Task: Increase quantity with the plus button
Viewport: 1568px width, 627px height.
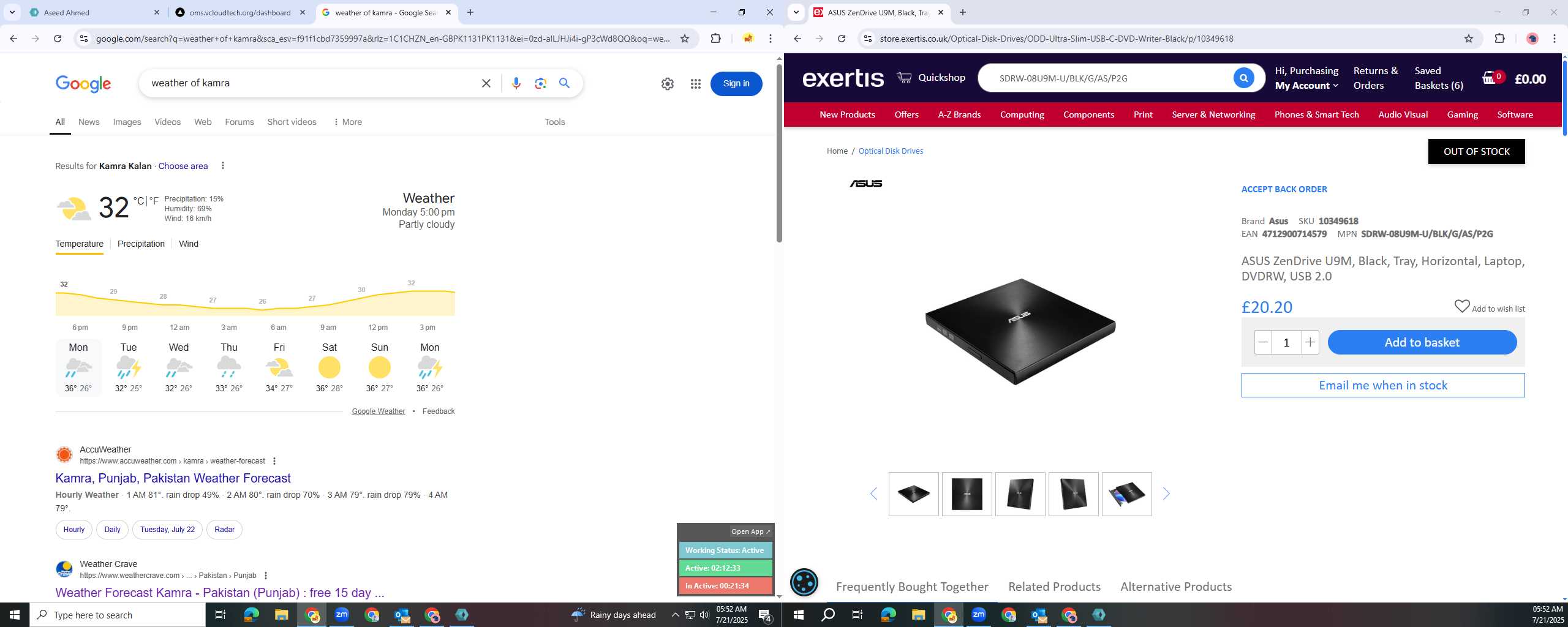Action: click(1310, 342)
